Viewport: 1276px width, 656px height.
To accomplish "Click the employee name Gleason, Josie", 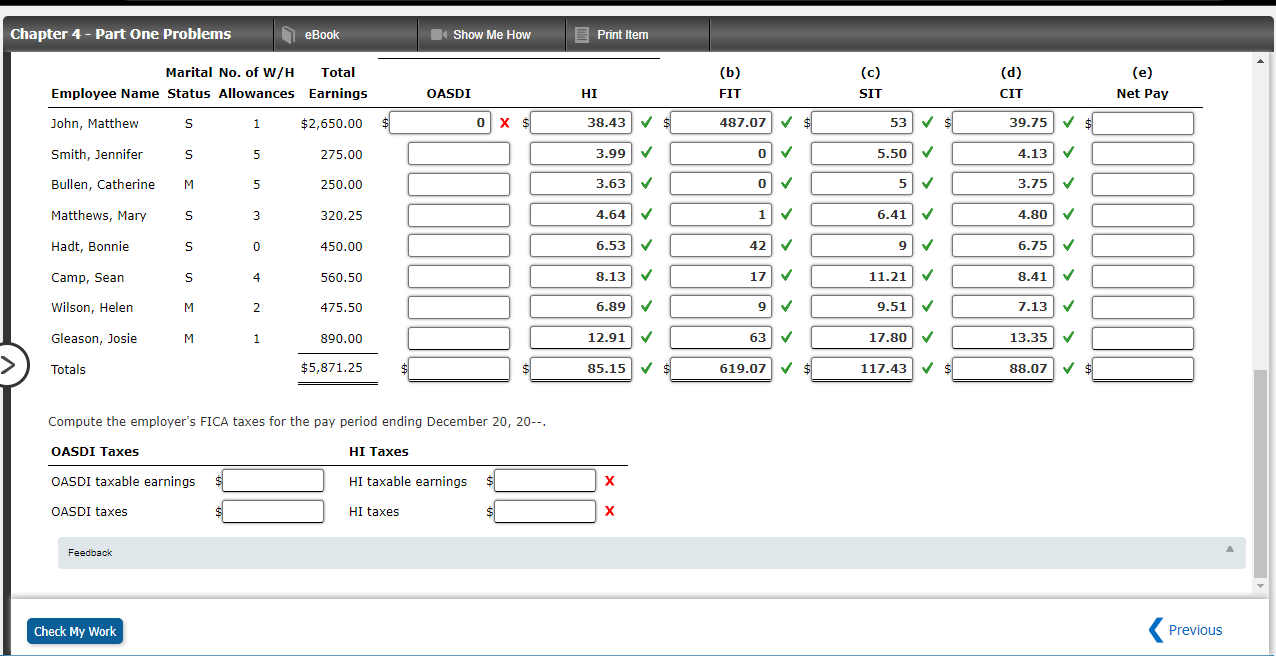I will [x=94, y=339].
